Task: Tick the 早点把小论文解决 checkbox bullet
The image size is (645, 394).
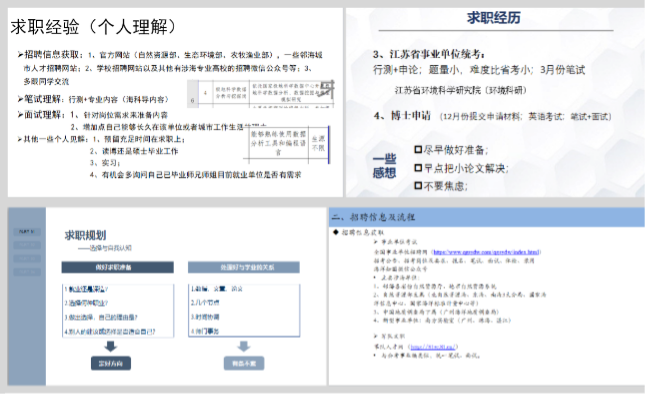Action: coord(418,168)
